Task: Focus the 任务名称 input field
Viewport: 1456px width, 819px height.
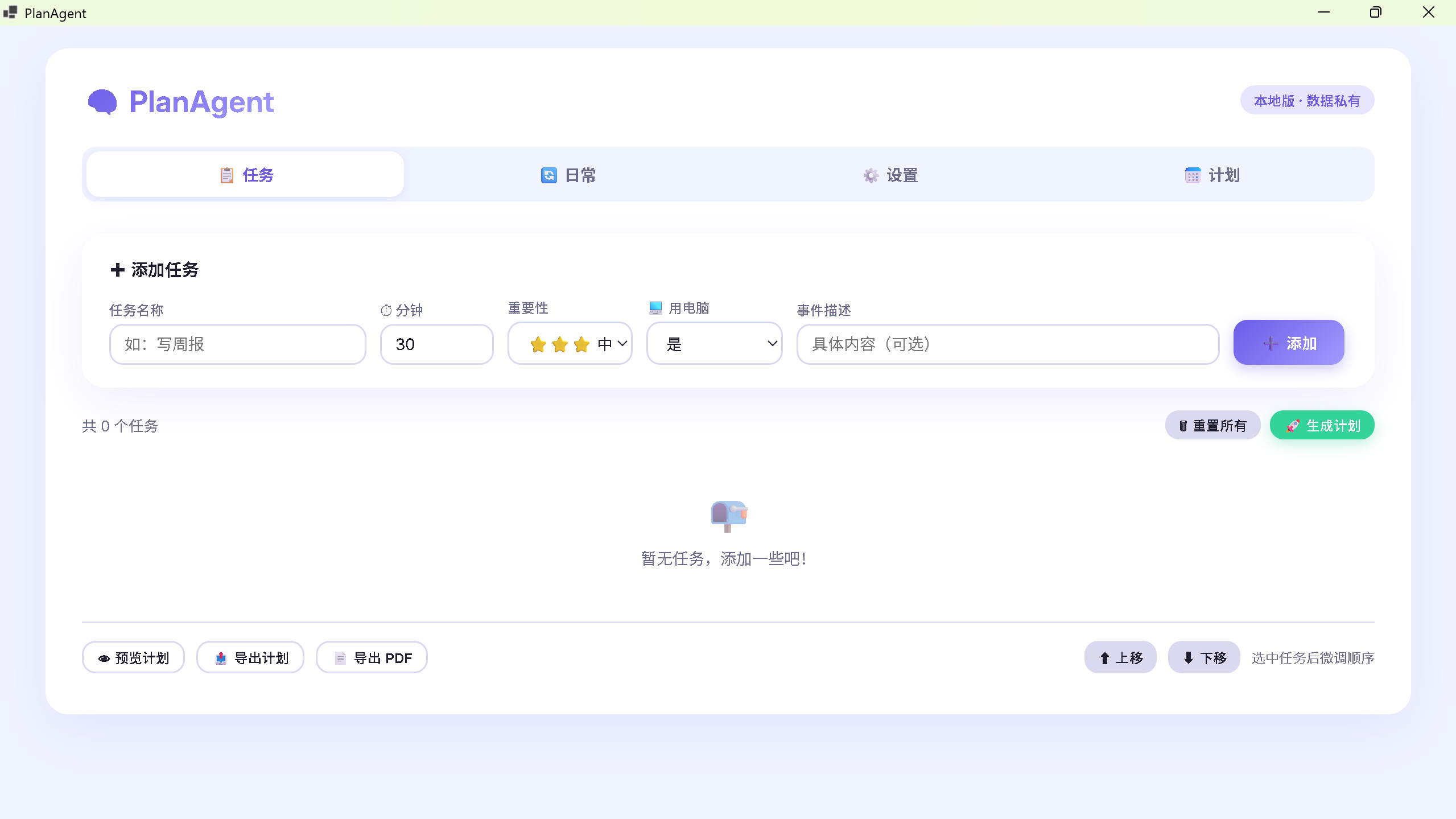Action: click(x=237, y=344)
